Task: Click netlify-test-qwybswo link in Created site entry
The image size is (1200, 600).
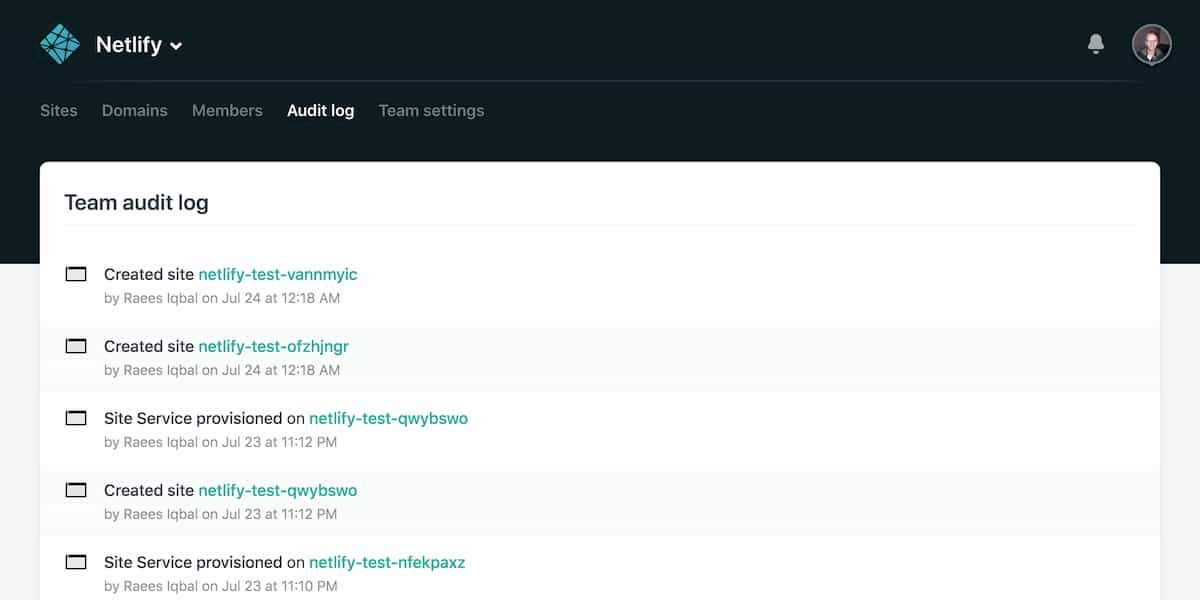Action: (x=277, y=490)
